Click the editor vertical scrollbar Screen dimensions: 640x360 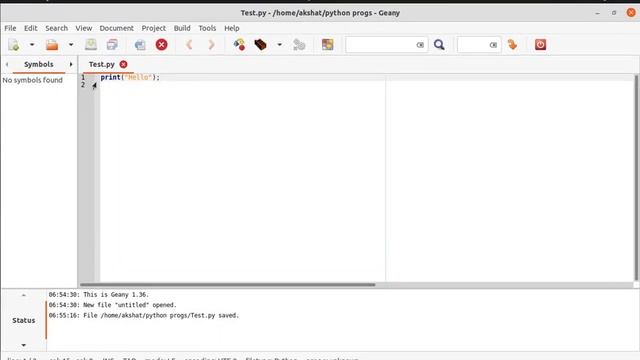coord(636,178)
